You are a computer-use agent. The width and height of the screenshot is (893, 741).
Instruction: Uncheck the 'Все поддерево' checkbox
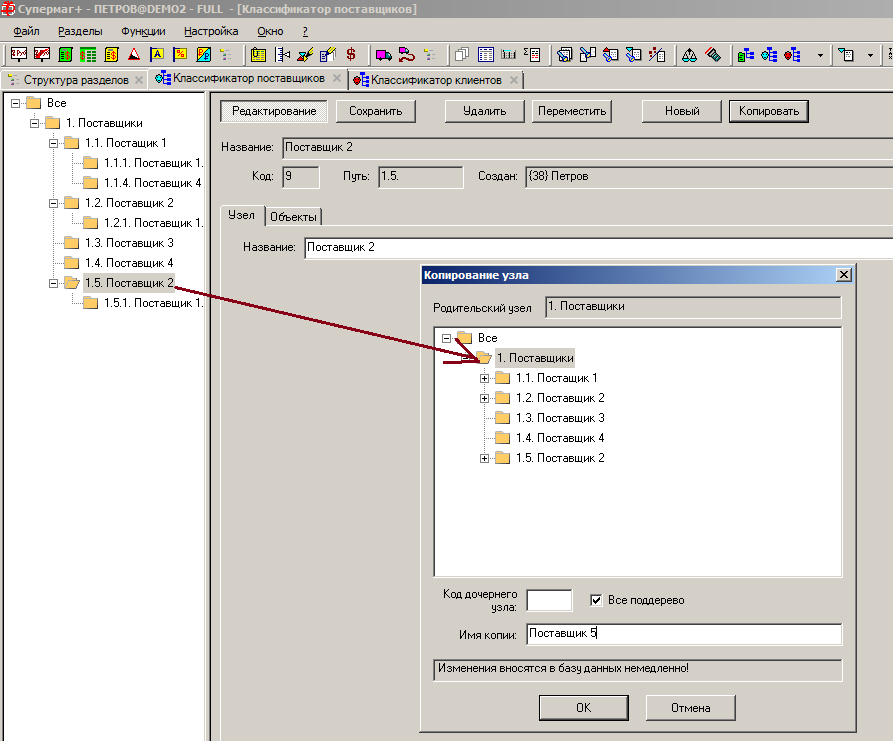596,600
